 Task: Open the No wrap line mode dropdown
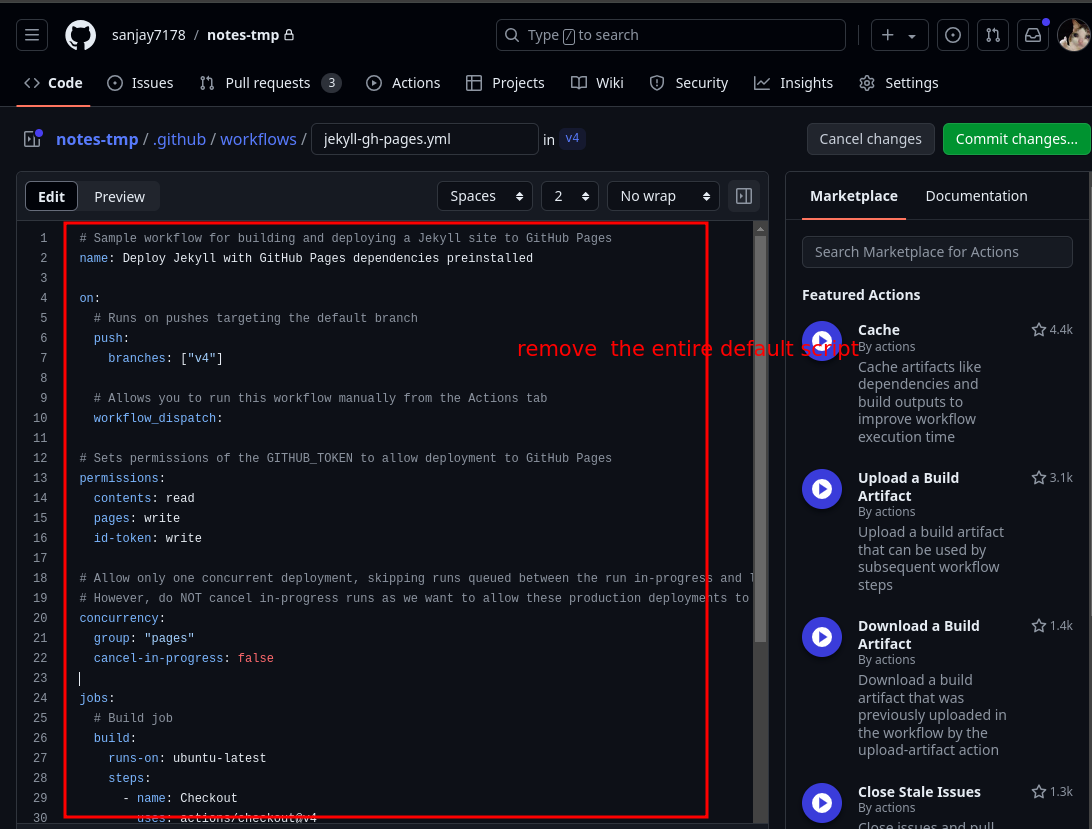662,196
